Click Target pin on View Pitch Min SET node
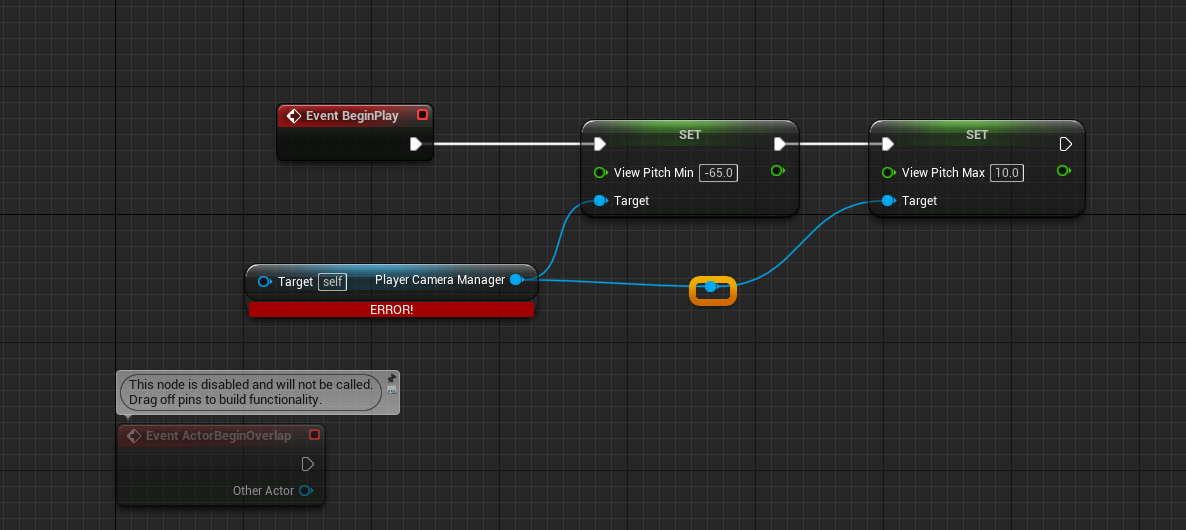Screen dimensions: 1186x530 tap(601, 200)
